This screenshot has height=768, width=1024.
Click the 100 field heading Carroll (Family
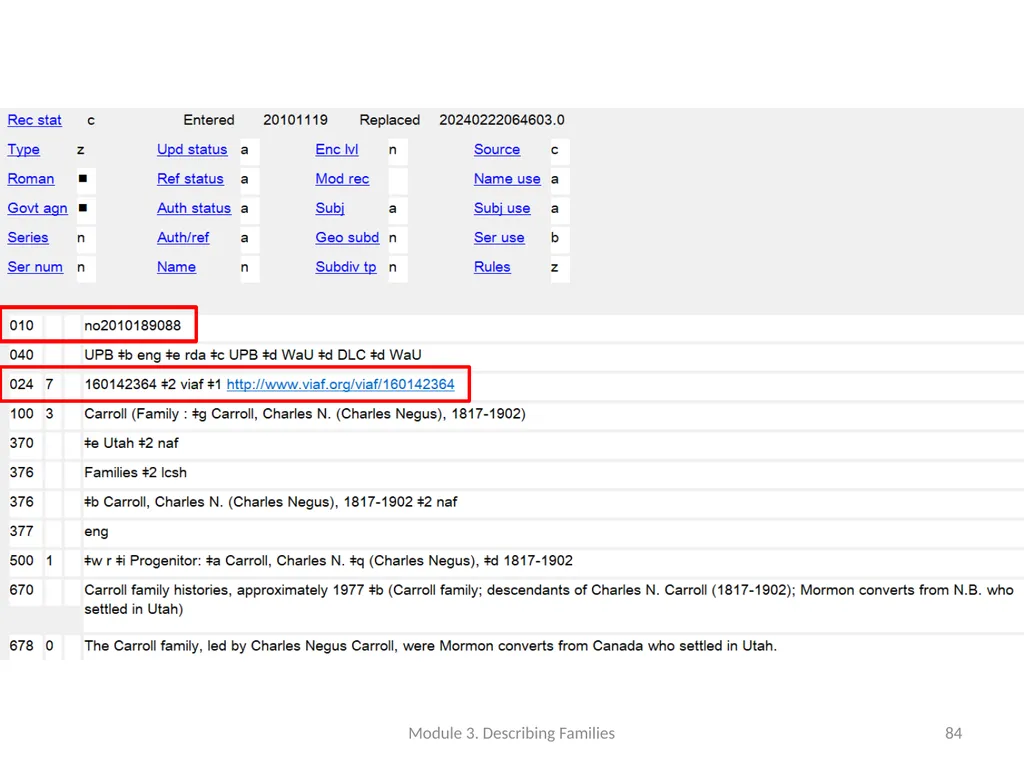click(305, 414)
